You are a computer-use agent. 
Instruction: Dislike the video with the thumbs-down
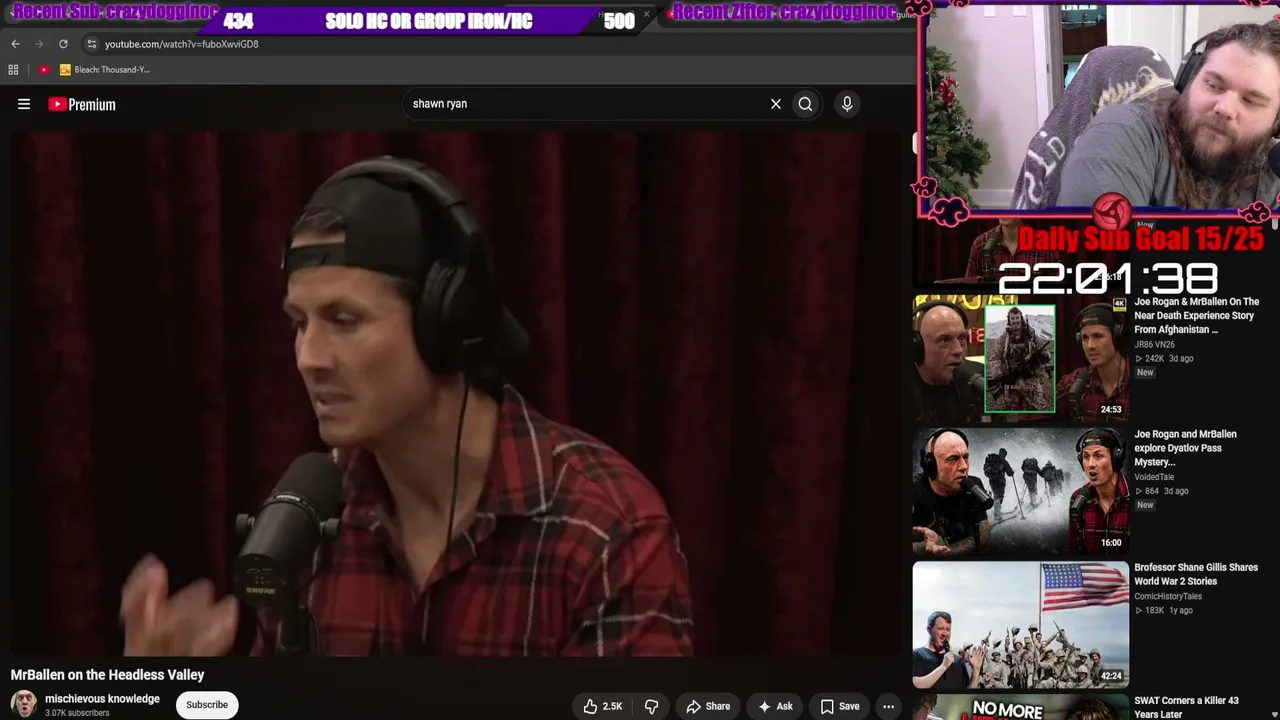[x=651, y=706]
